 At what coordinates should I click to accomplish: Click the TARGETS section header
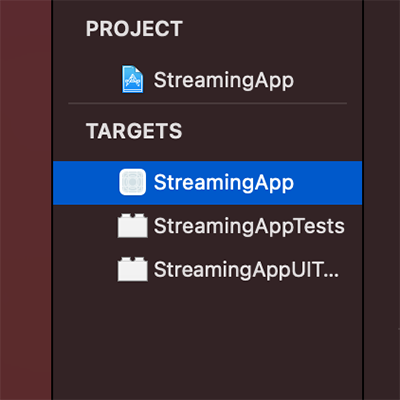point(134,131)
